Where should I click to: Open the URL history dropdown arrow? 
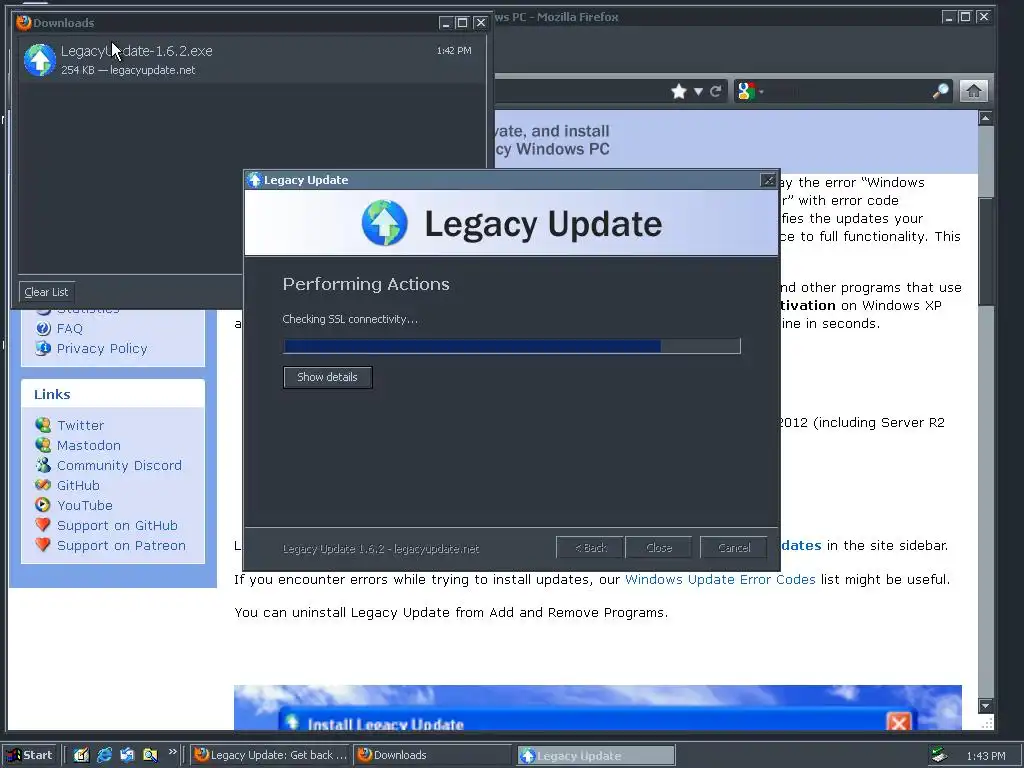click(698, 91)
